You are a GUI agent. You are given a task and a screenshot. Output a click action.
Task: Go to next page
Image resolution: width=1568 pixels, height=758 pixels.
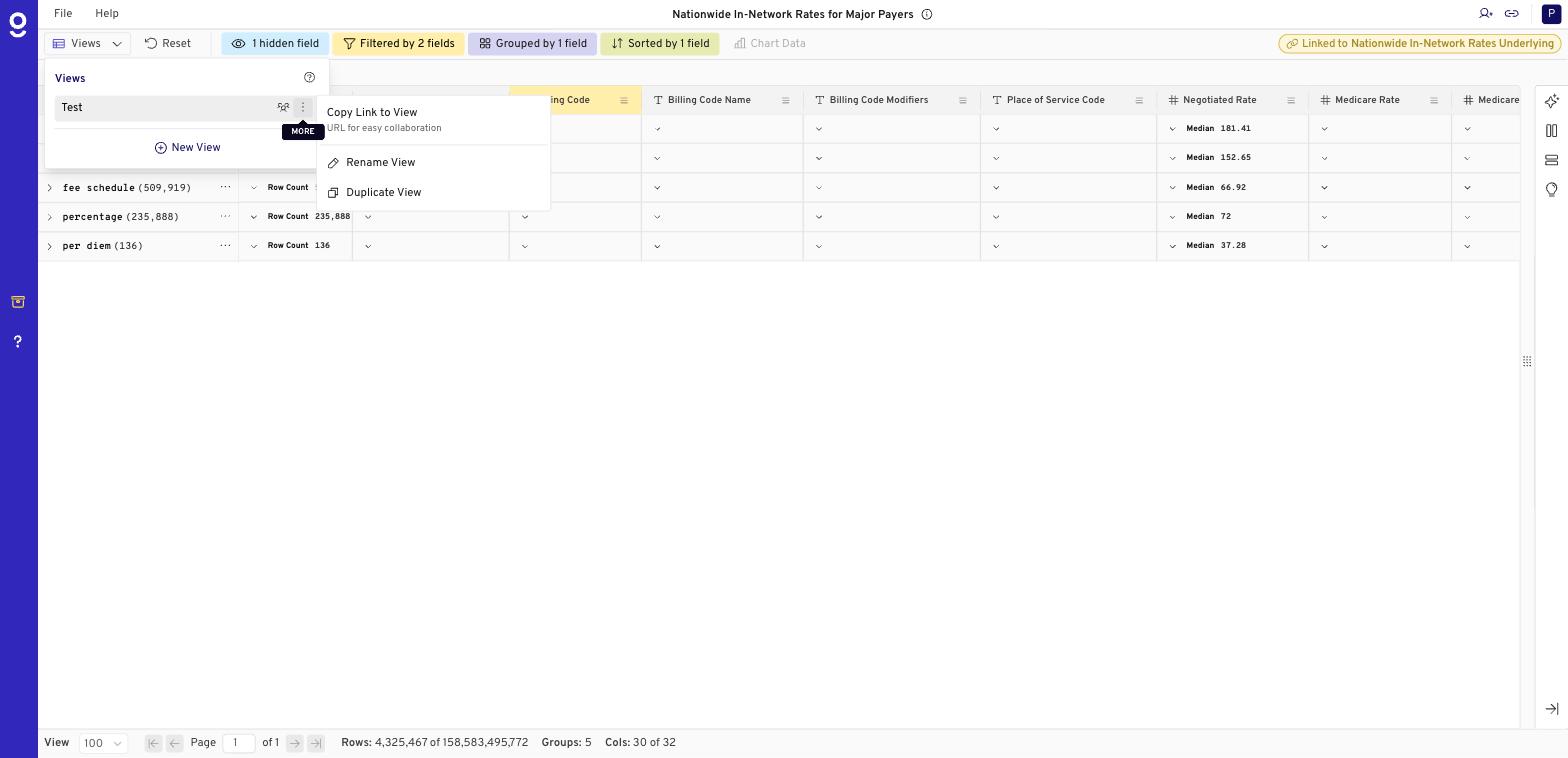294,743
